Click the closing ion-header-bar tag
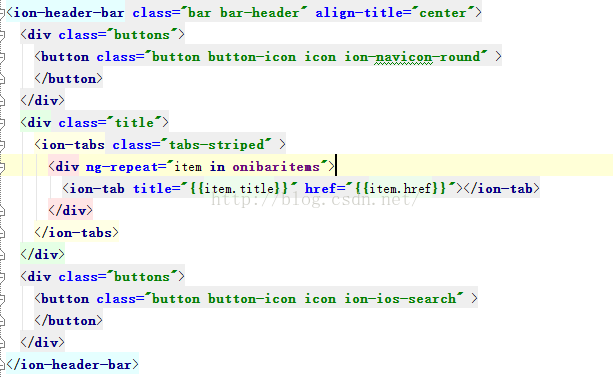The image size is (613, 377). [72, 365]
